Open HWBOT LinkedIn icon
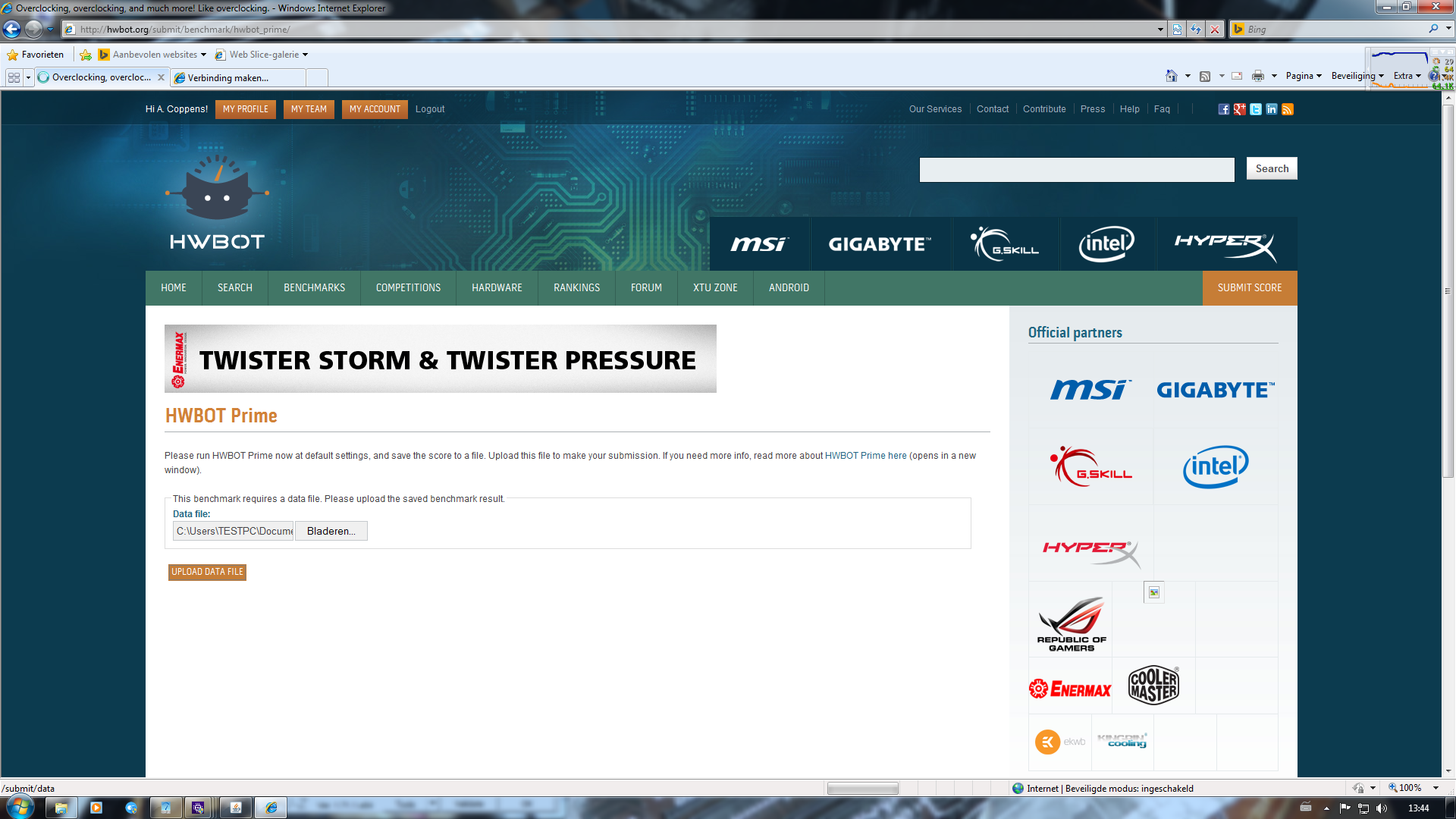Screen dimensions: 1456x819 [1272, 109]
